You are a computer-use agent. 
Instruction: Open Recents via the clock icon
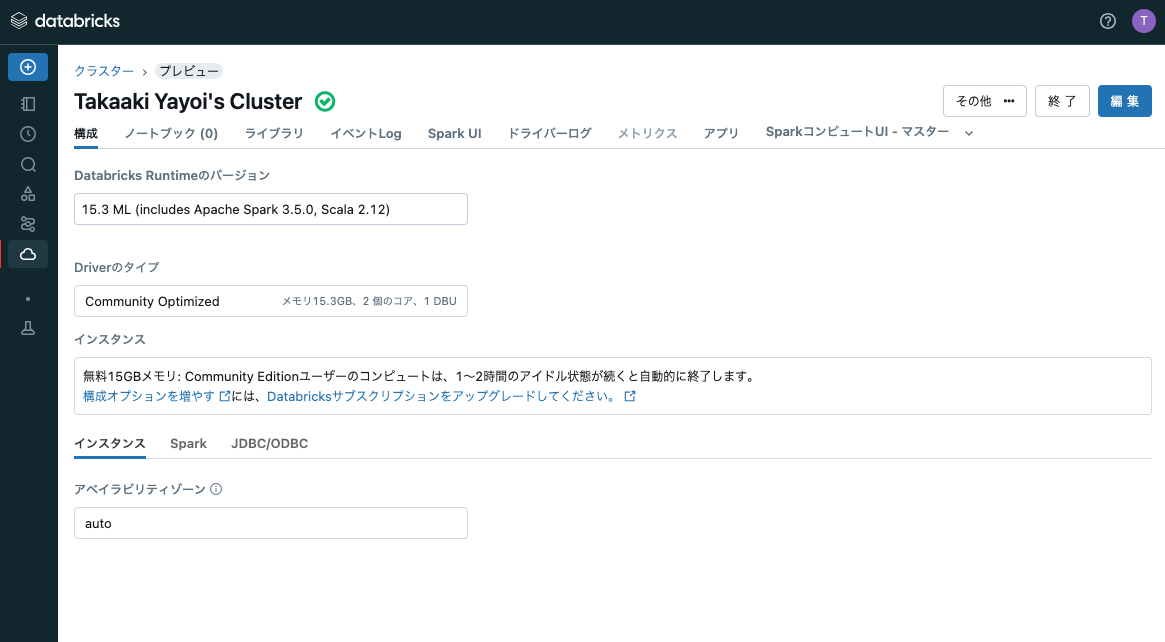[27, 133]
